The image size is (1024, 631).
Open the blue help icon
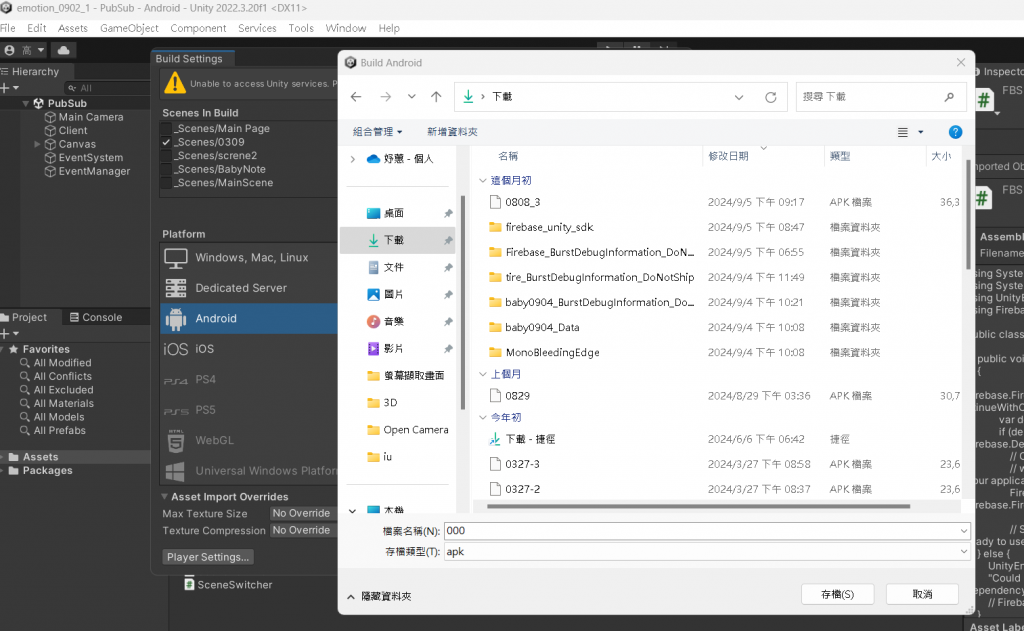pos(955,132)
